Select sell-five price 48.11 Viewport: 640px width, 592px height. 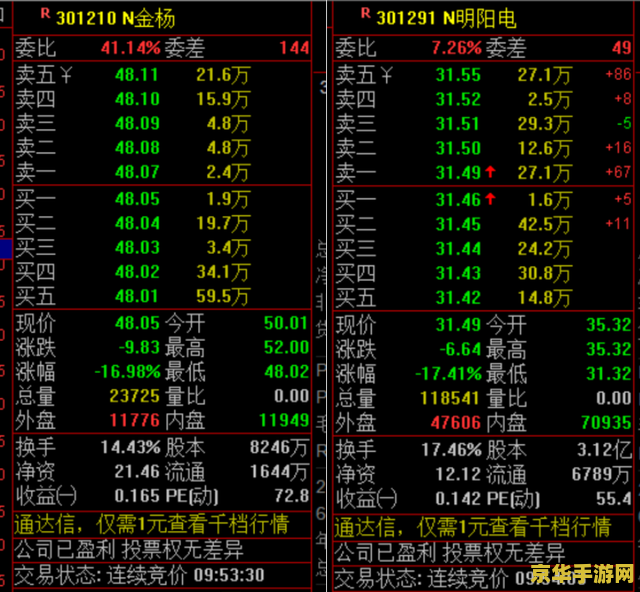[137, 75]
